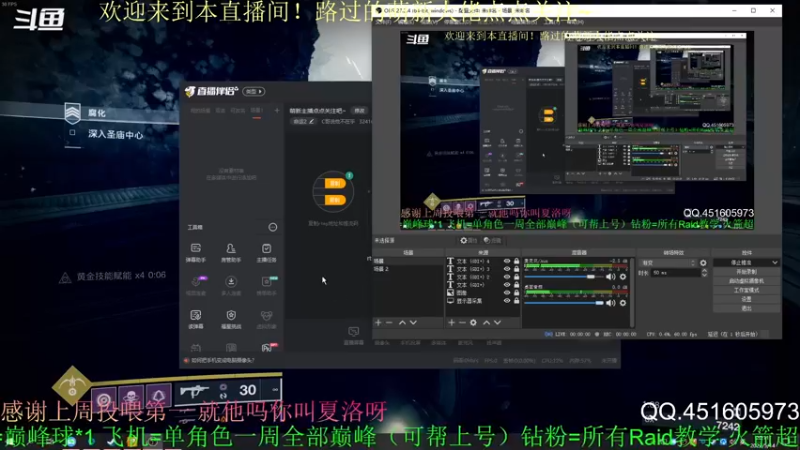
Task: Remove the selected source in OBS Sources
Action: coord(462,322)
